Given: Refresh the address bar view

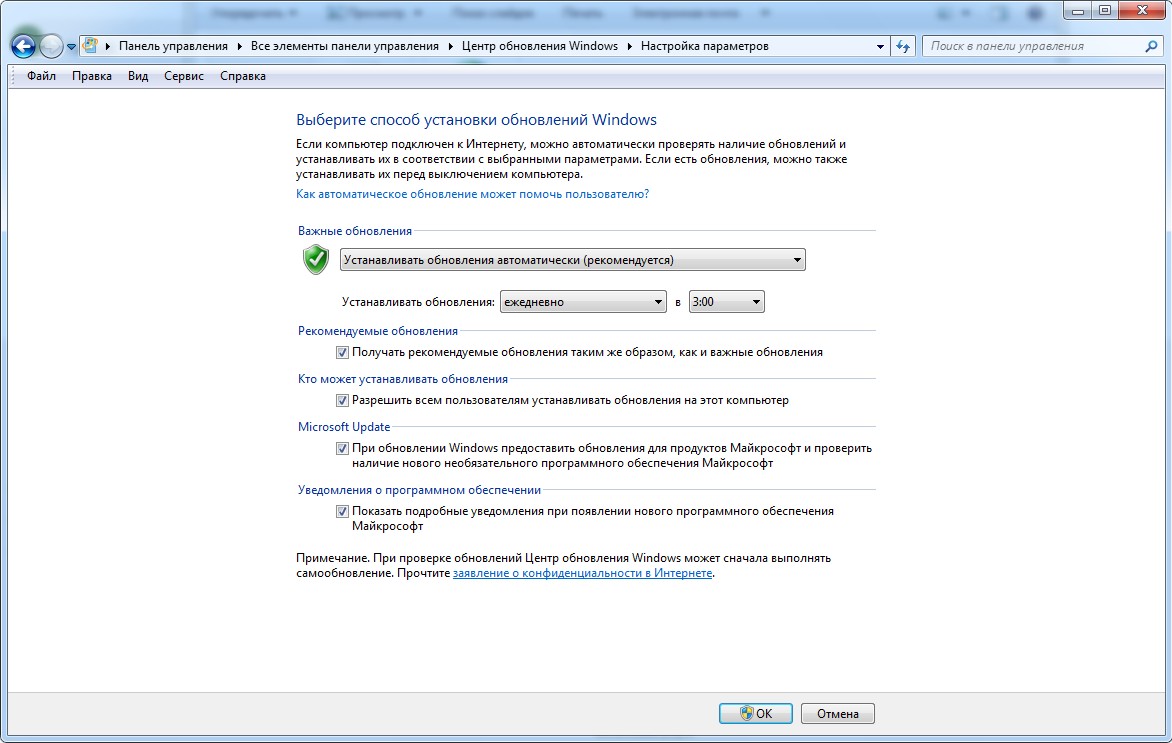Looking at the screenshot, I should 903,46.
